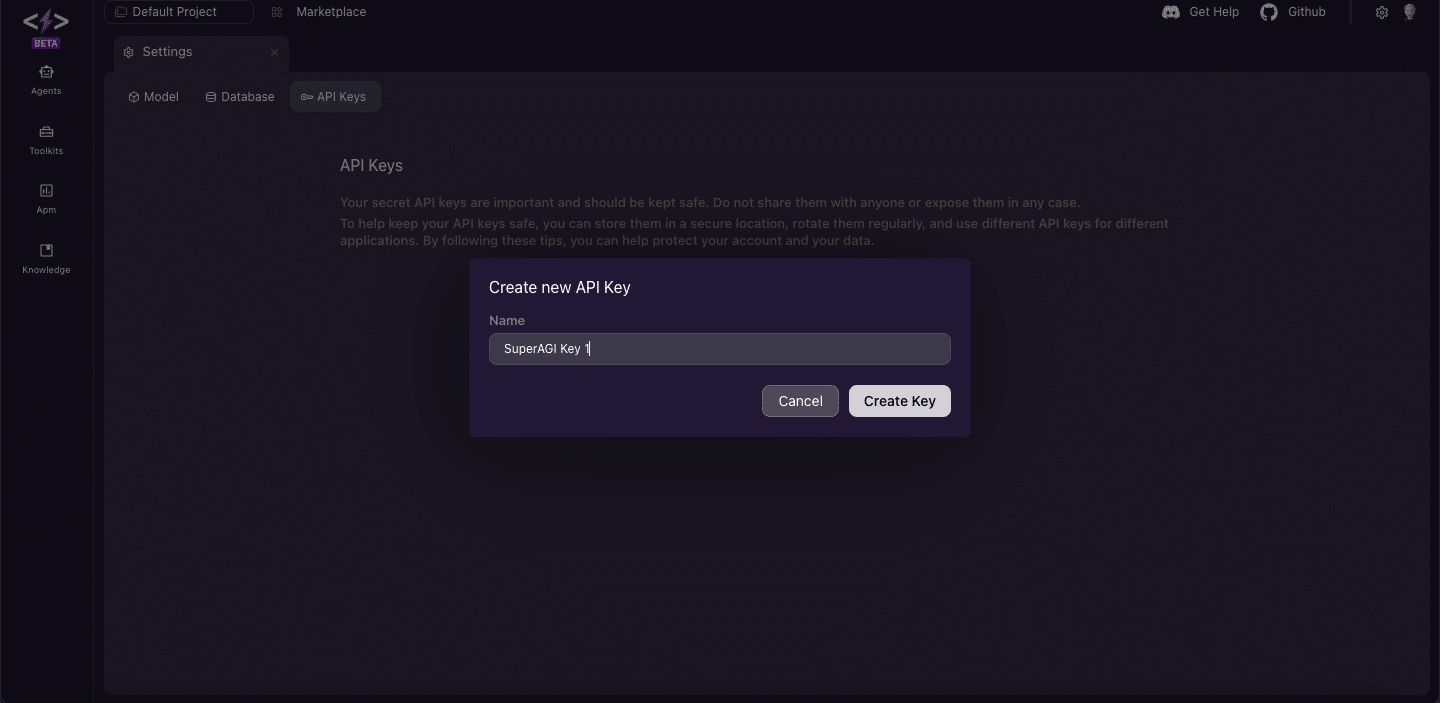Screen dimensions: 1440x703
Task: Open the Apm sidebar section
Action: click(46, 198)
